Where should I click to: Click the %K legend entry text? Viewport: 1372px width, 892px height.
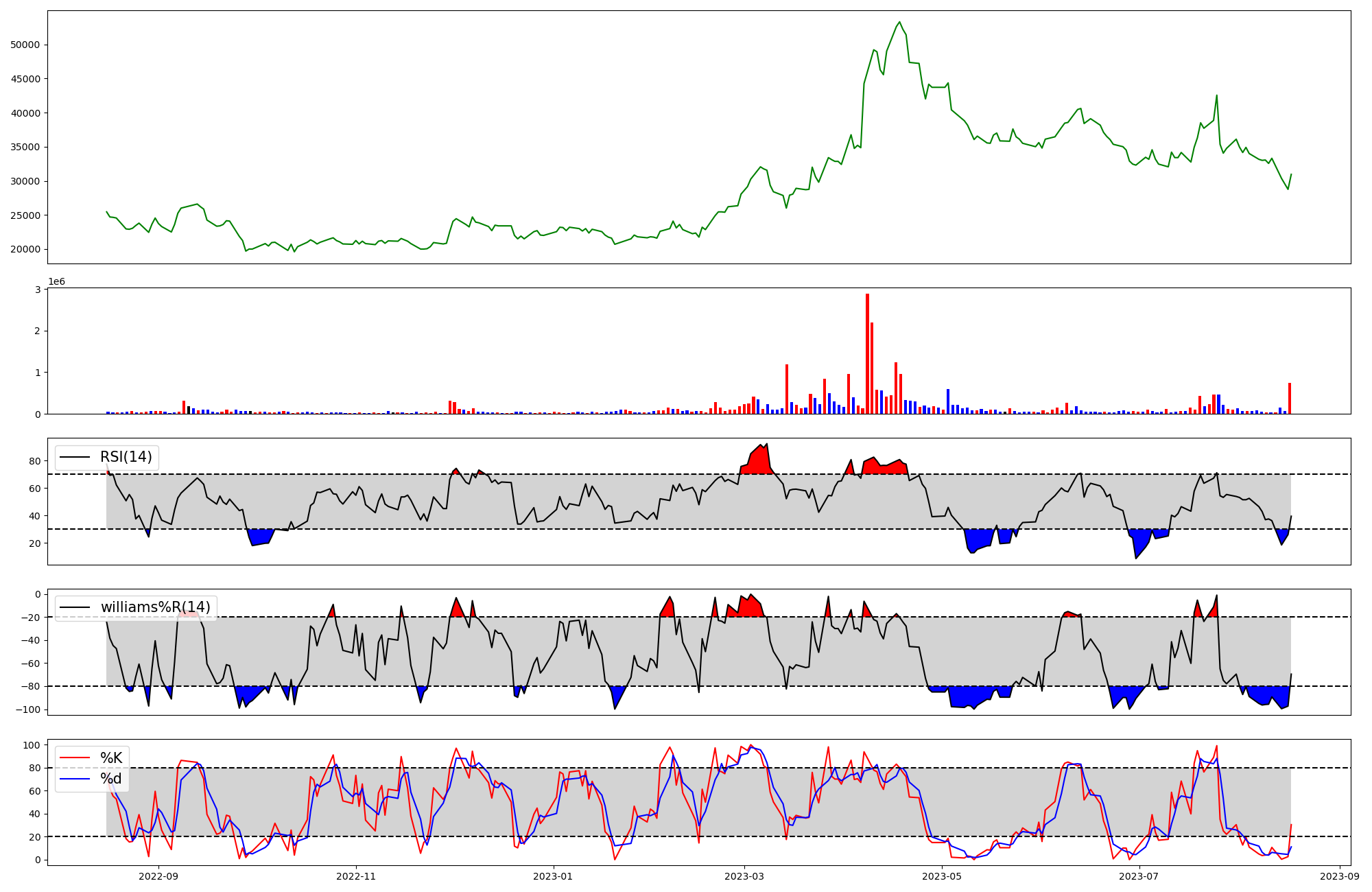pos(111,758)
